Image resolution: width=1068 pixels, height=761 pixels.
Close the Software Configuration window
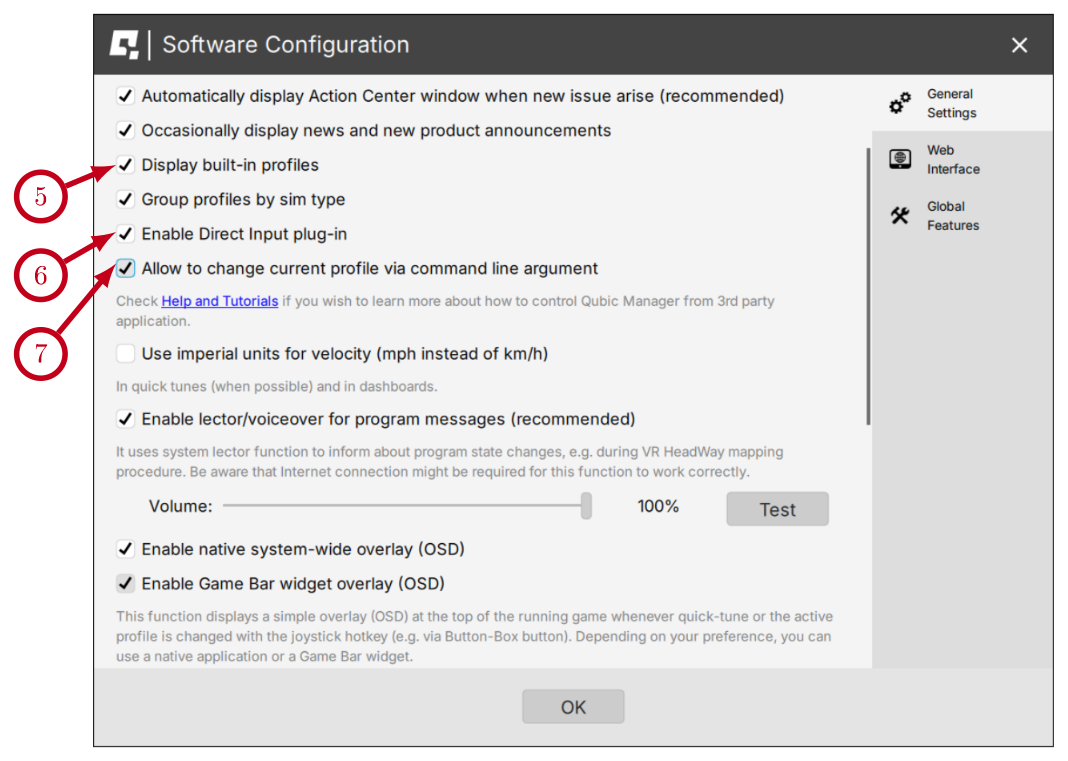pos(1019,45)
